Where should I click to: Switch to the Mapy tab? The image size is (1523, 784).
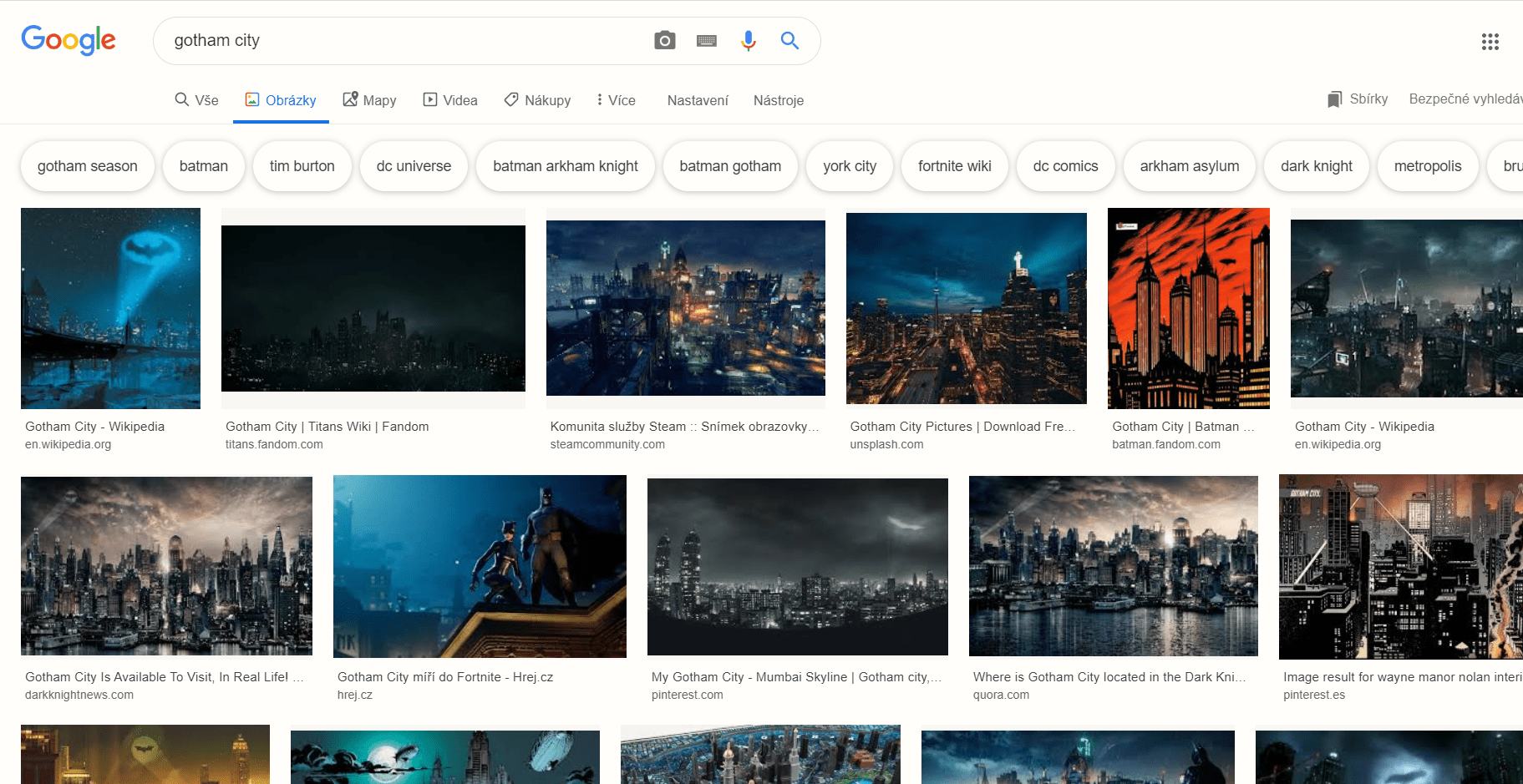[369, 100]
